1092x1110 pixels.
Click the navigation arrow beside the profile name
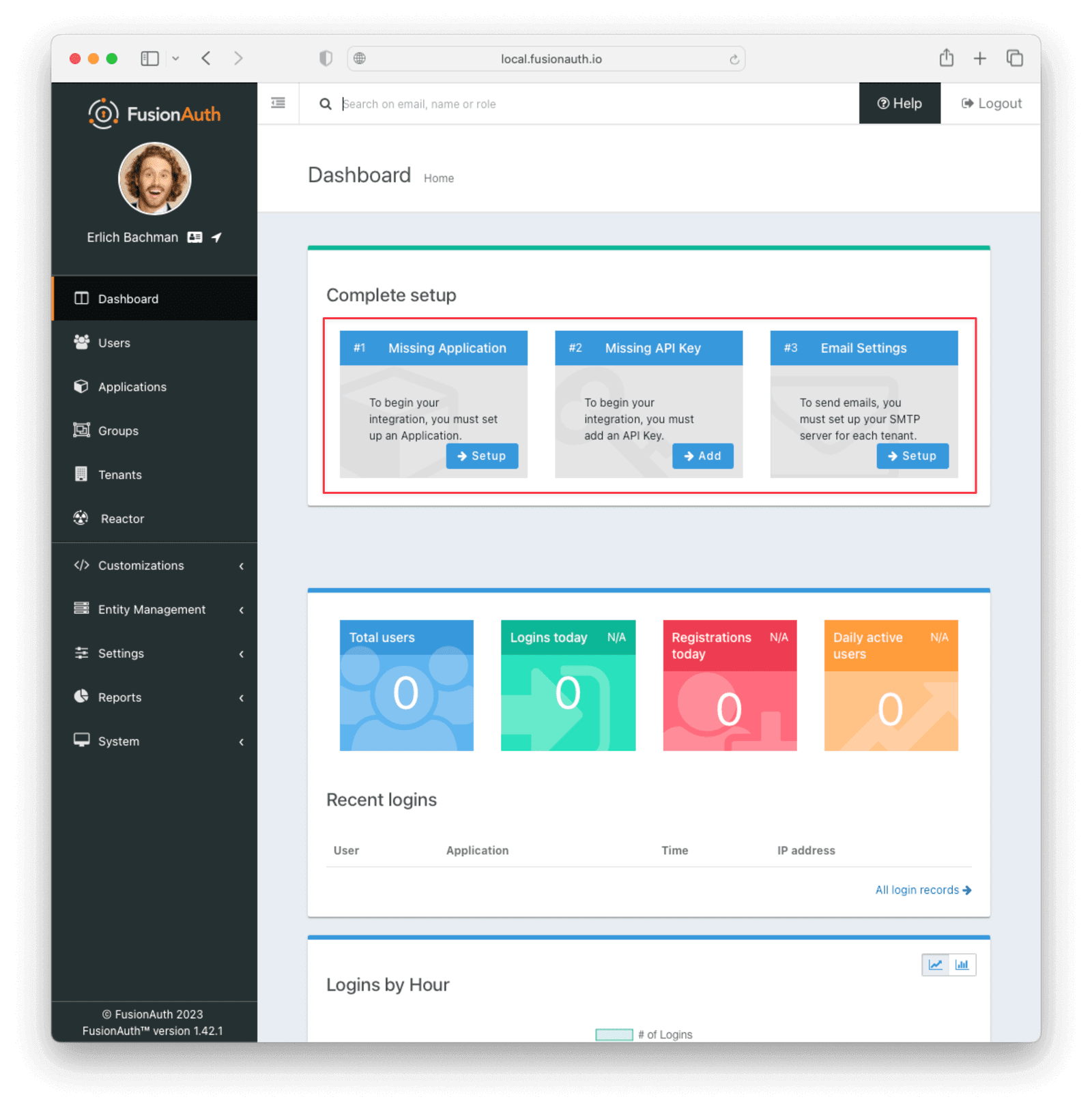(216, 237)
